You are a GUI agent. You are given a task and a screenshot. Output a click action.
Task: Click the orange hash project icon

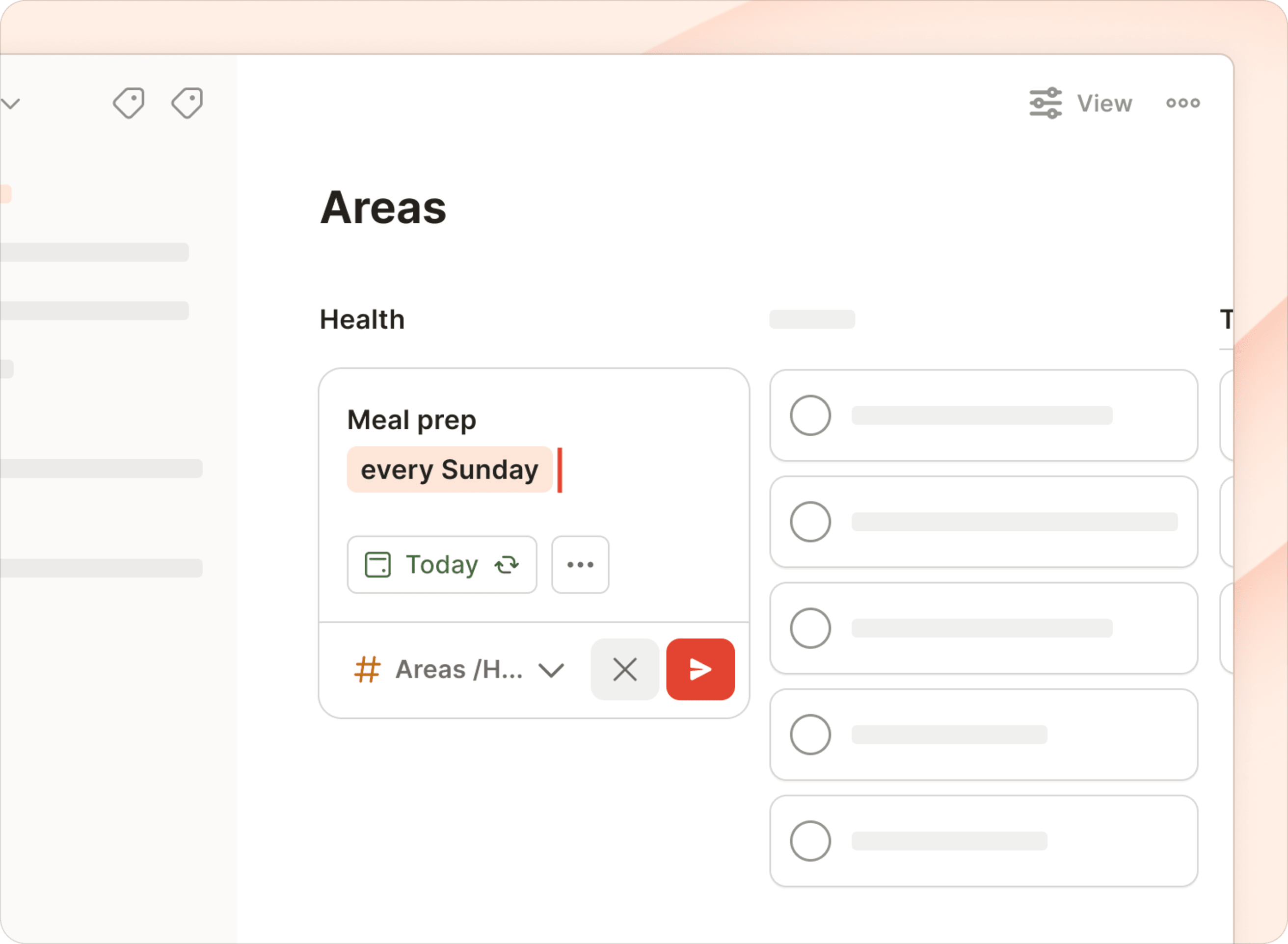tap(367, 670)
